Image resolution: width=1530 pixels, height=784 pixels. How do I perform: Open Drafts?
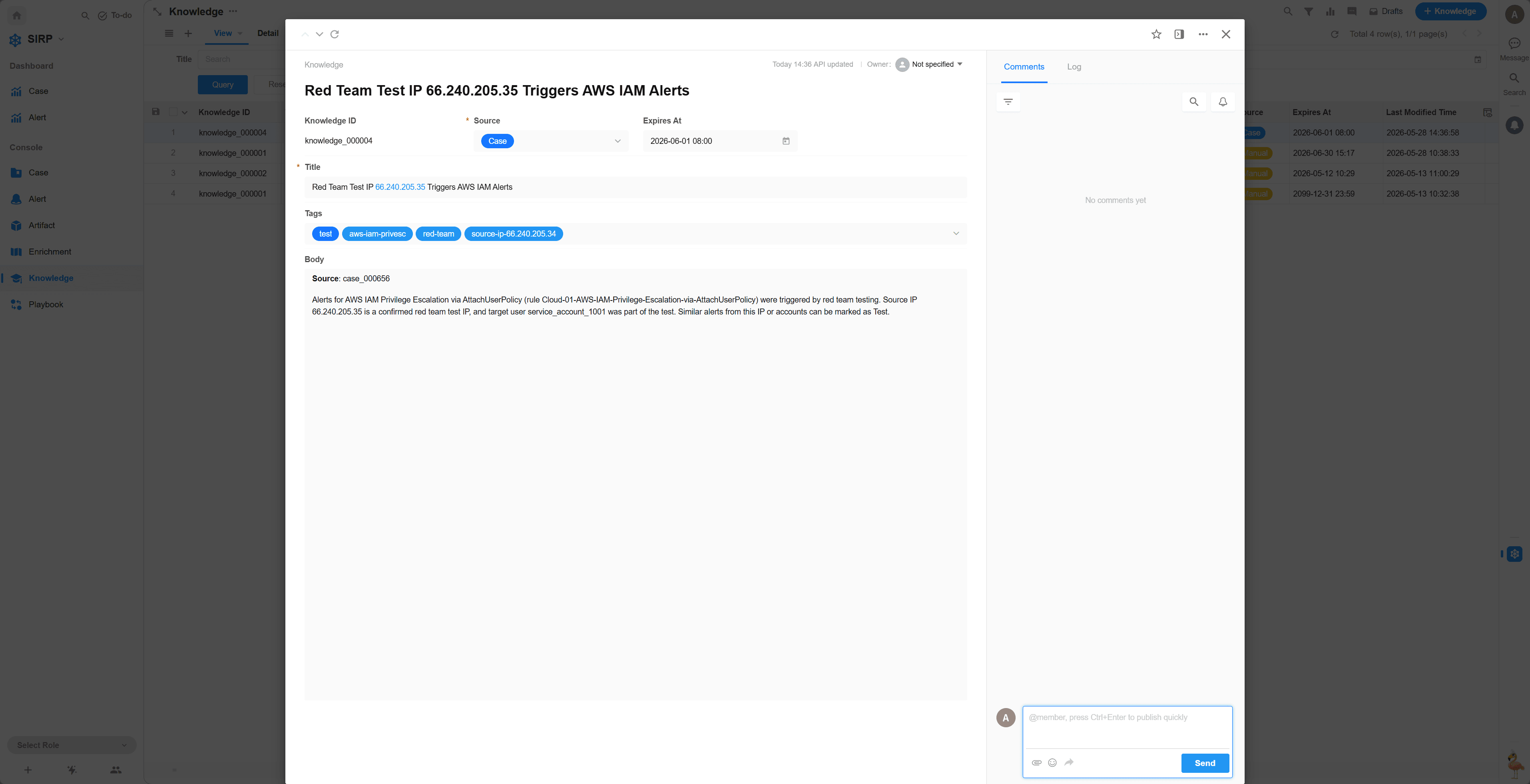1386,11
